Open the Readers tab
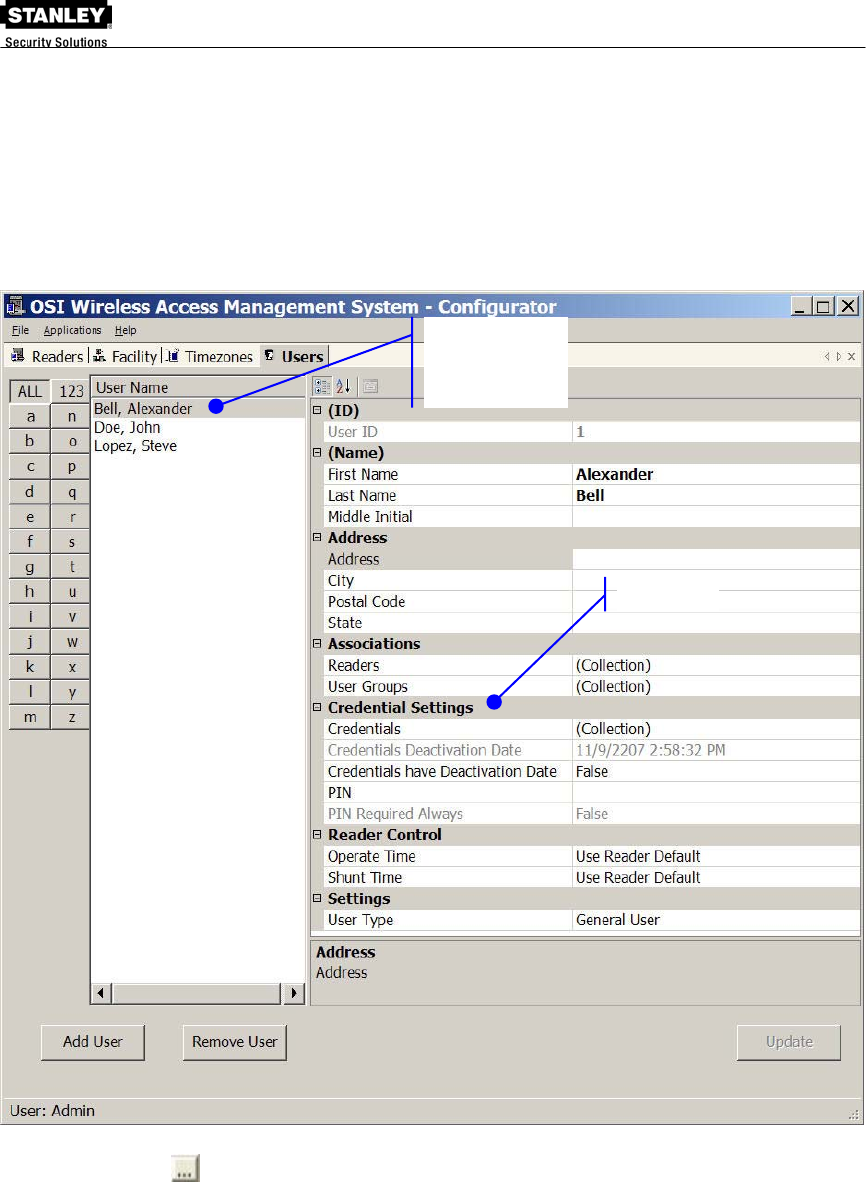The height and width of the screenshot is (1182, 866). point(47,357)
